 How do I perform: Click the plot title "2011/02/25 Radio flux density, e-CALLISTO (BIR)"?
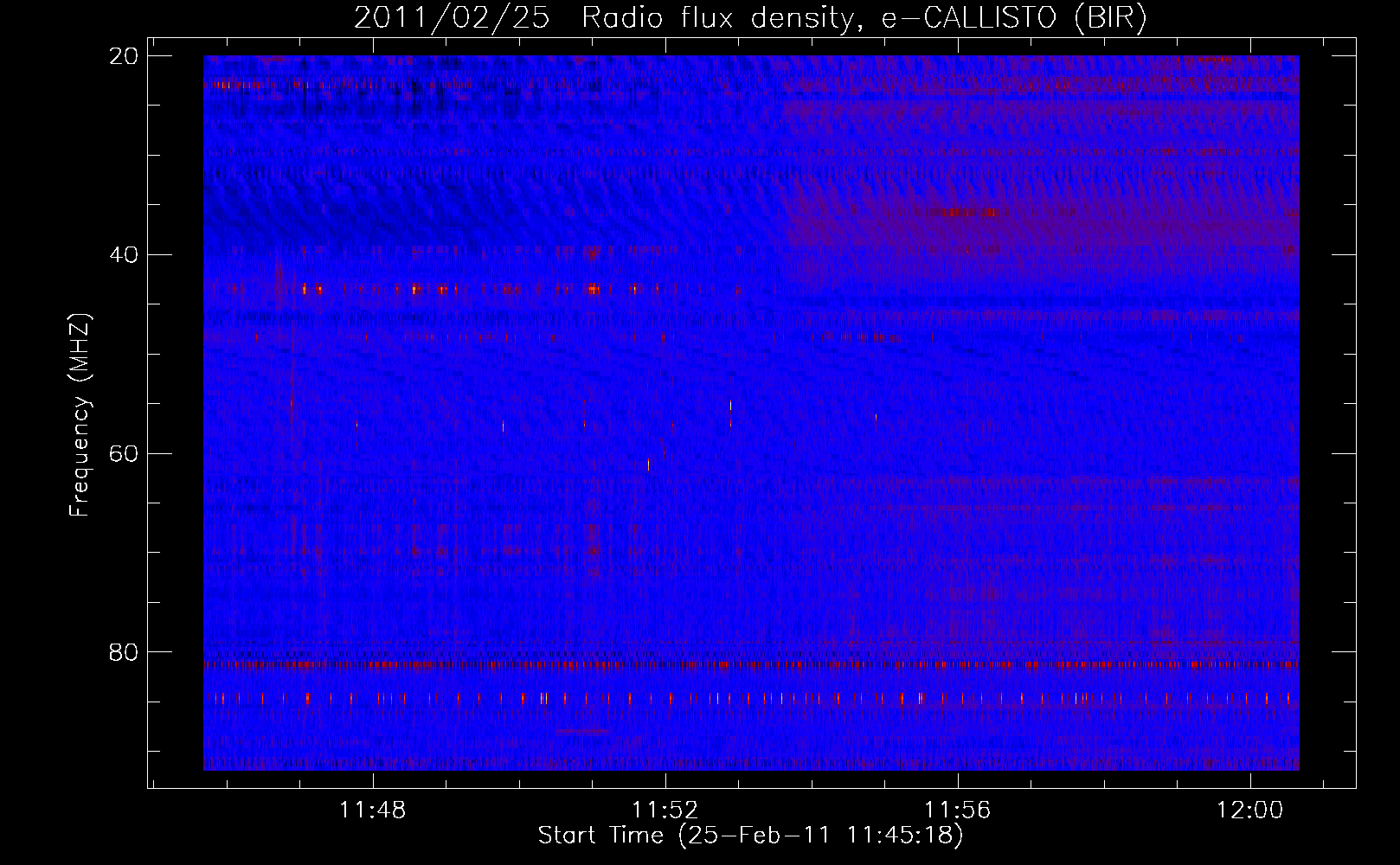click(750, 18)
